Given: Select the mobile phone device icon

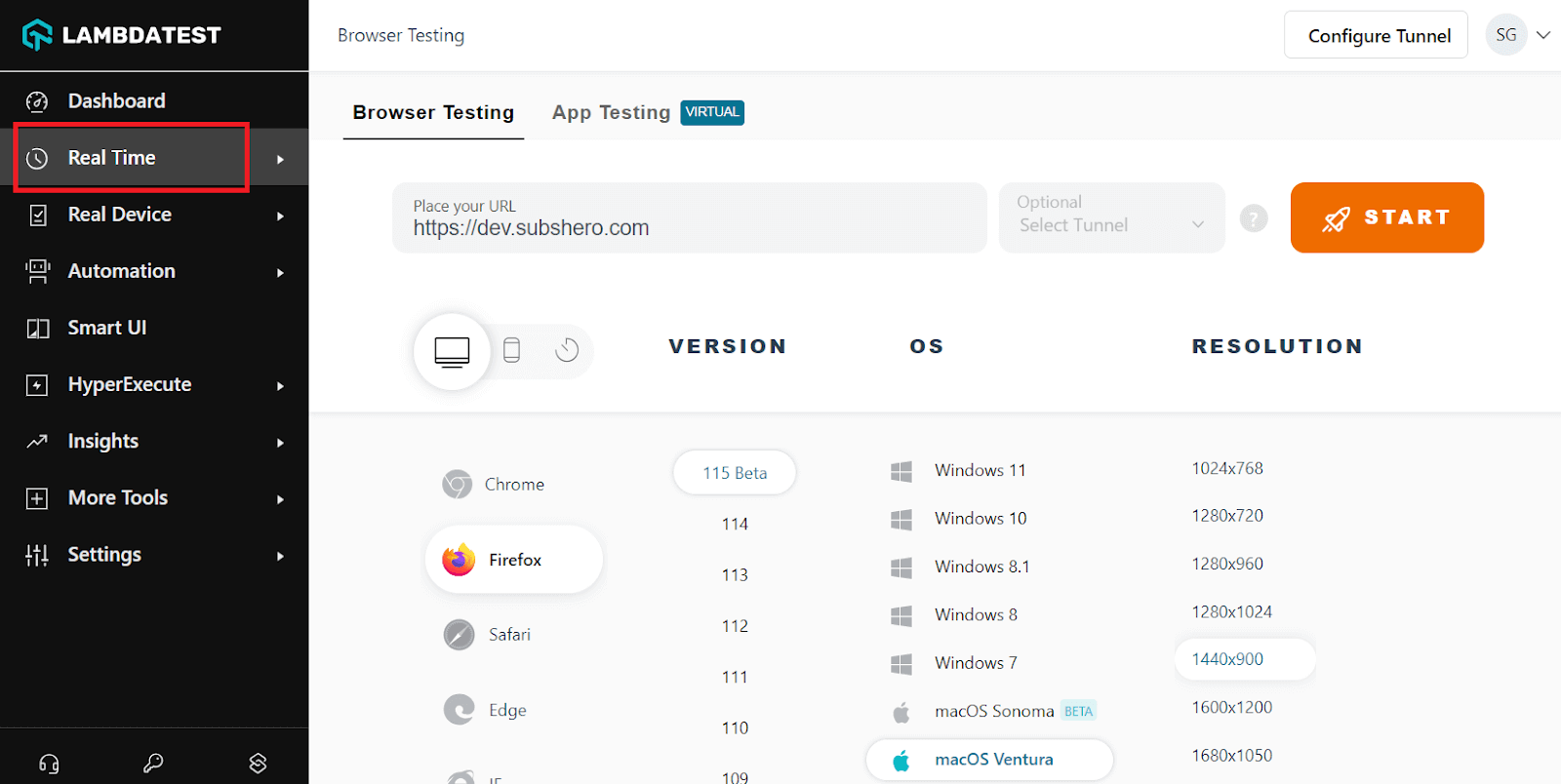Looking at the screenshot, I should point(511,349).
